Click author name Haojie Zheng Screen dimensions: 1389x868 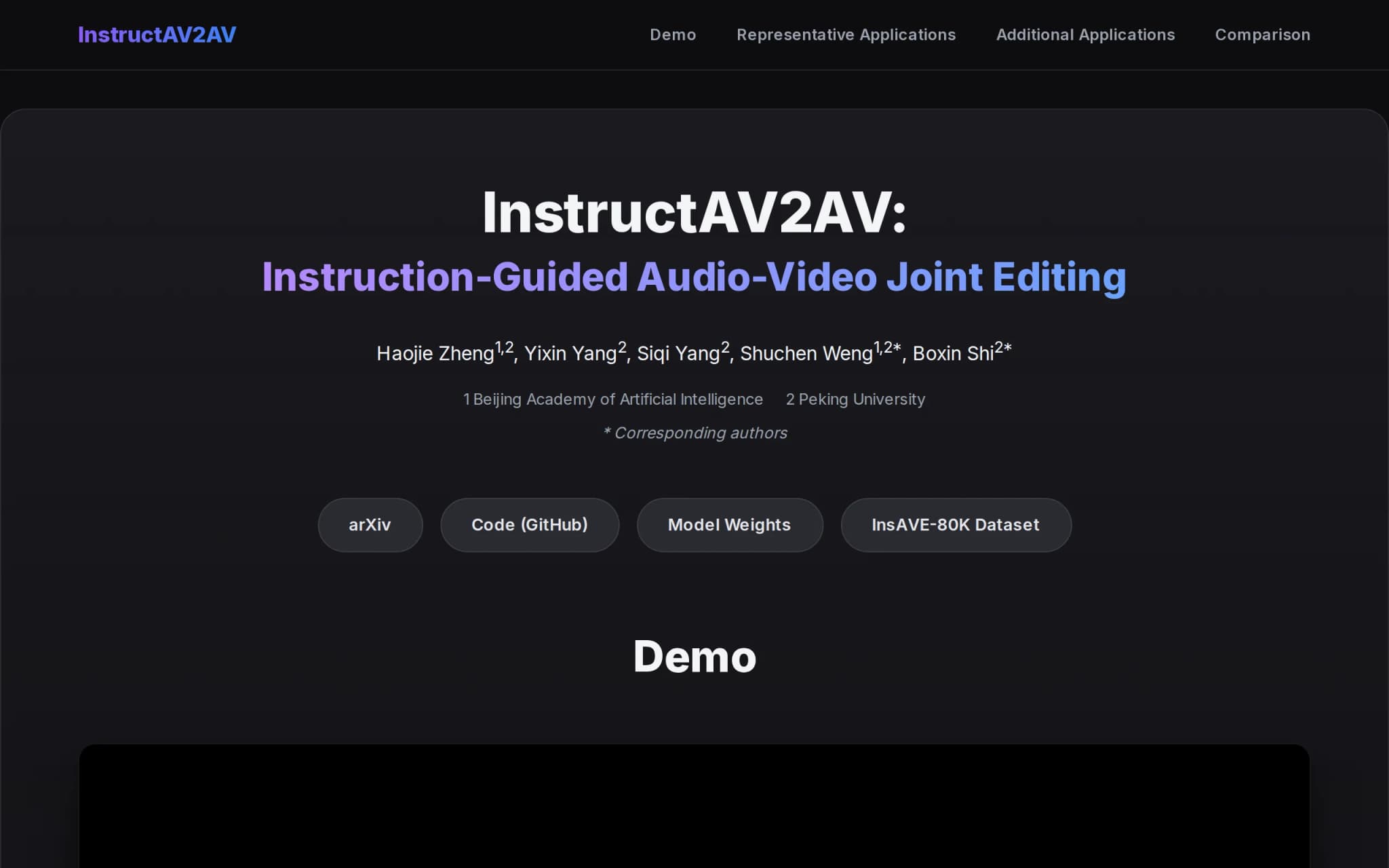pos(435,353)
